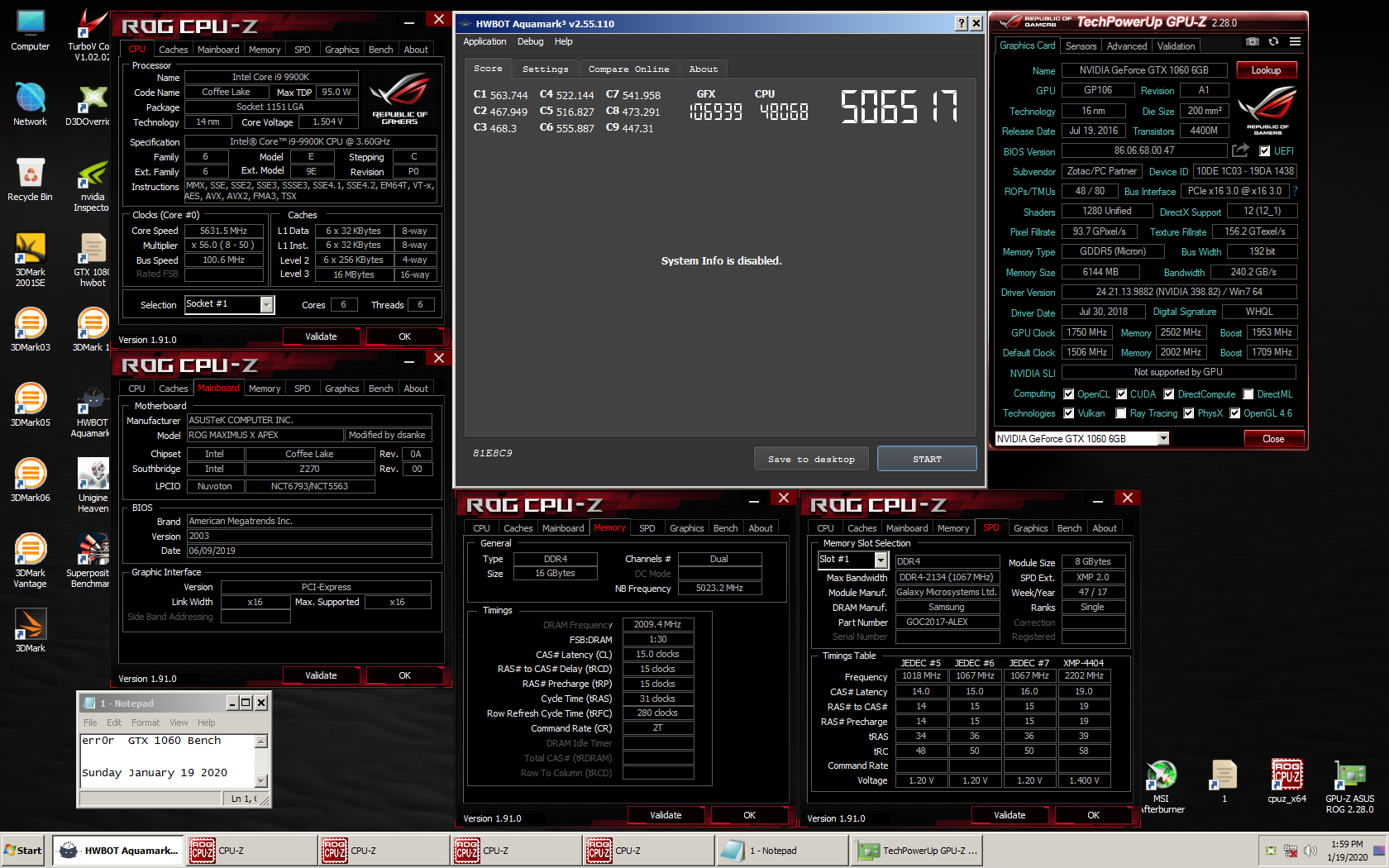Expand the GPU selector dropdown in GPU-Z

pos(1162,439)
